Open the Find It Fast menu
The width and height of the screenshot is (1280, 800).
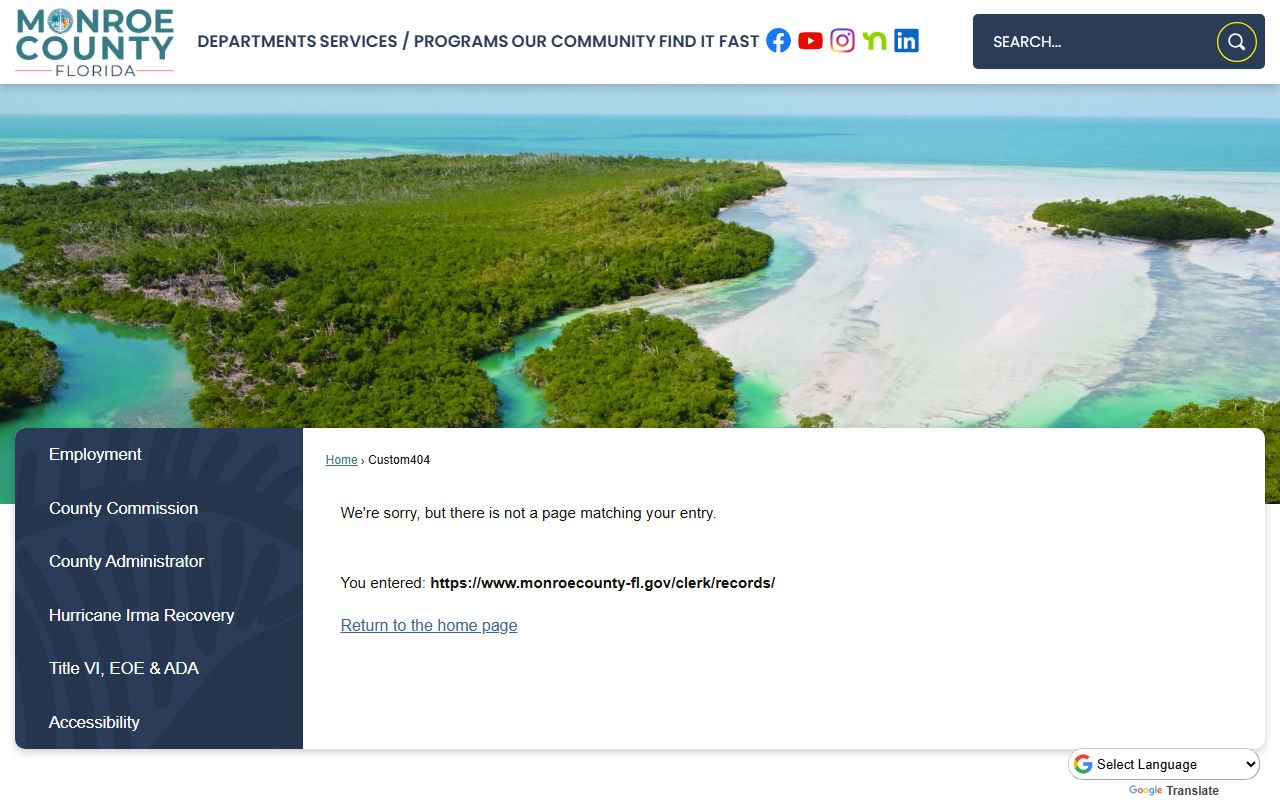tap(709, 41)
